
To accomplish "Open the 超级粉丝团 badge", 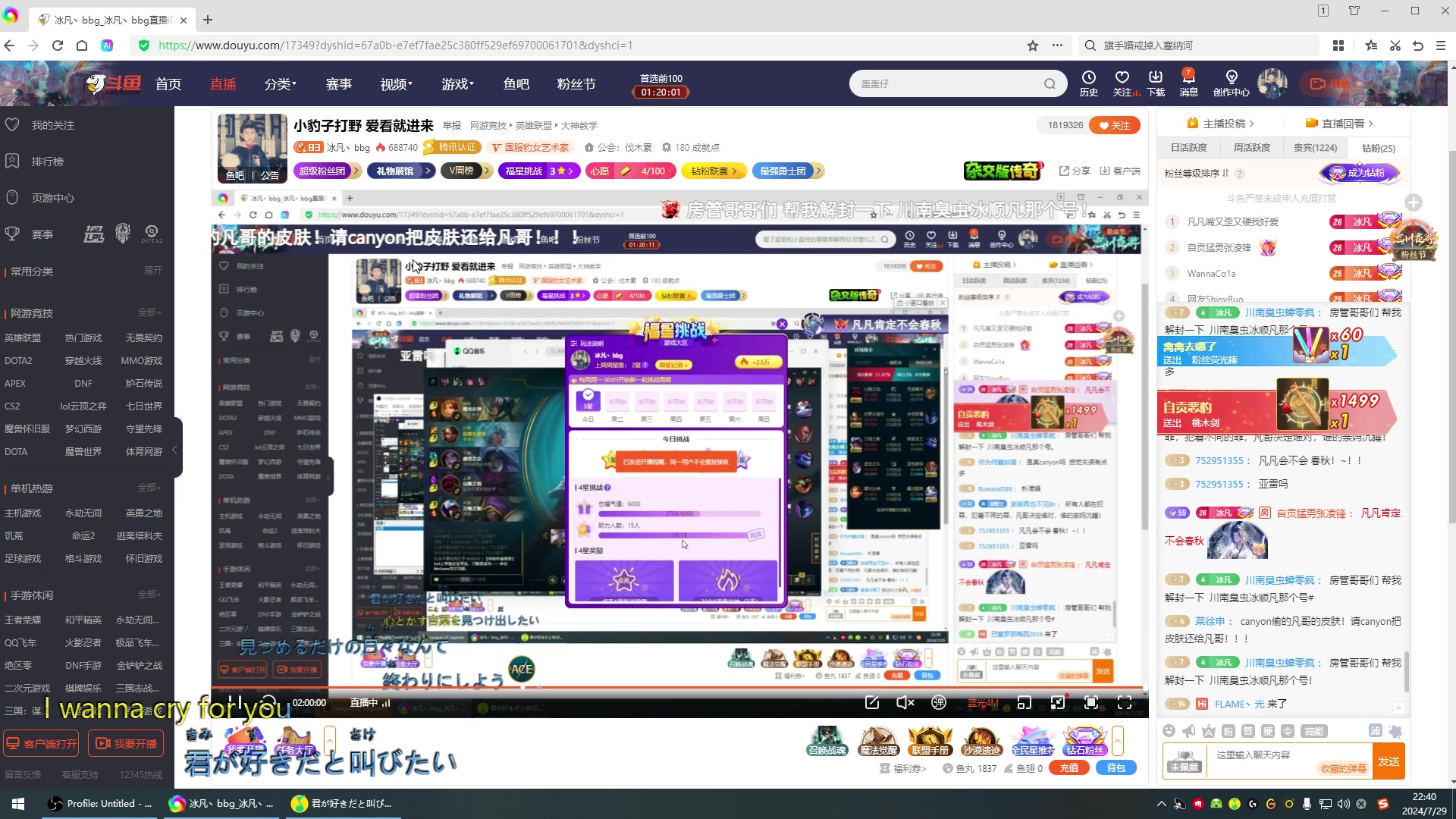I will point(327,171).
